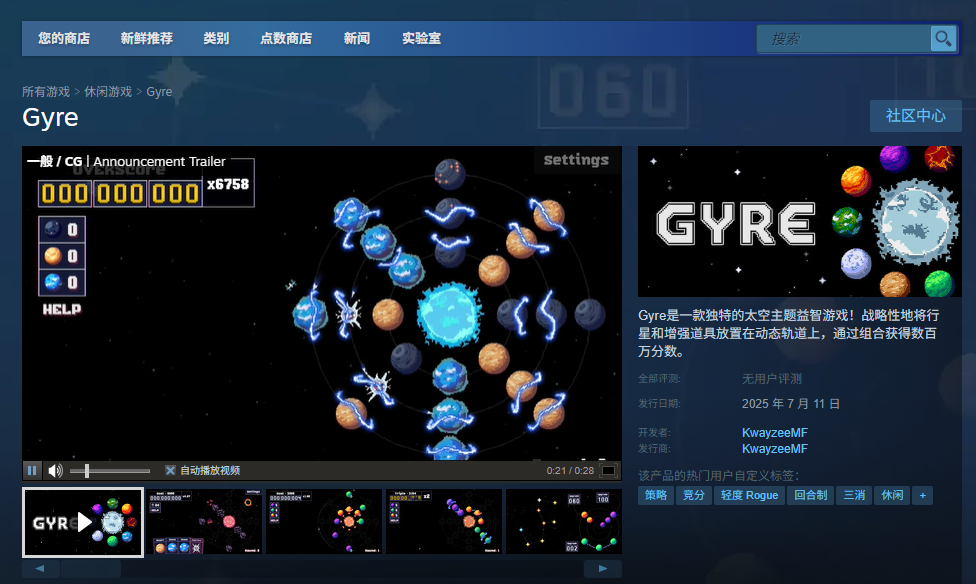
Task: Click the 所有游戏 breadcrumb link
Action: 46,91
